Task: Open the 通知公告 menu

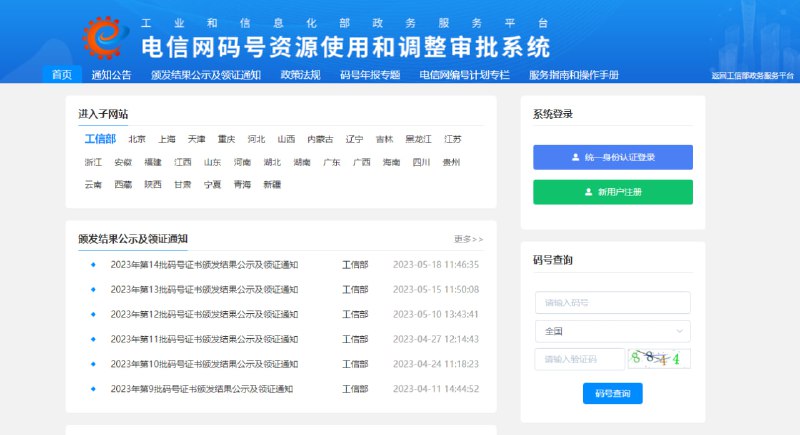Action: [111, 74]
